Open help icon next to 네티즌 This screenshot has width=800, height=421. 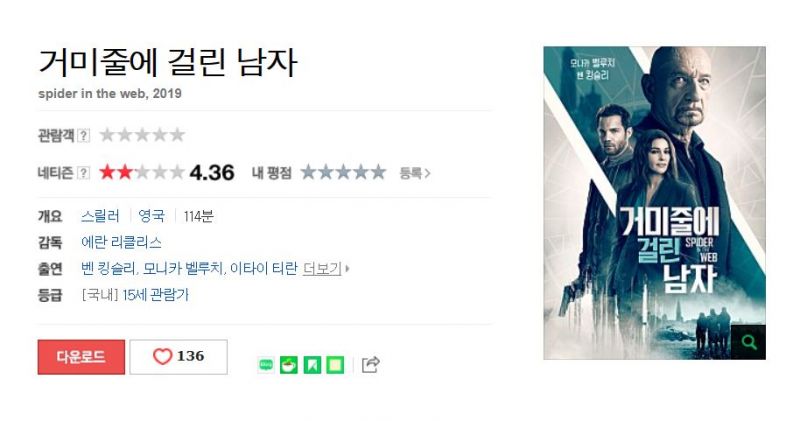pos(84,173)
